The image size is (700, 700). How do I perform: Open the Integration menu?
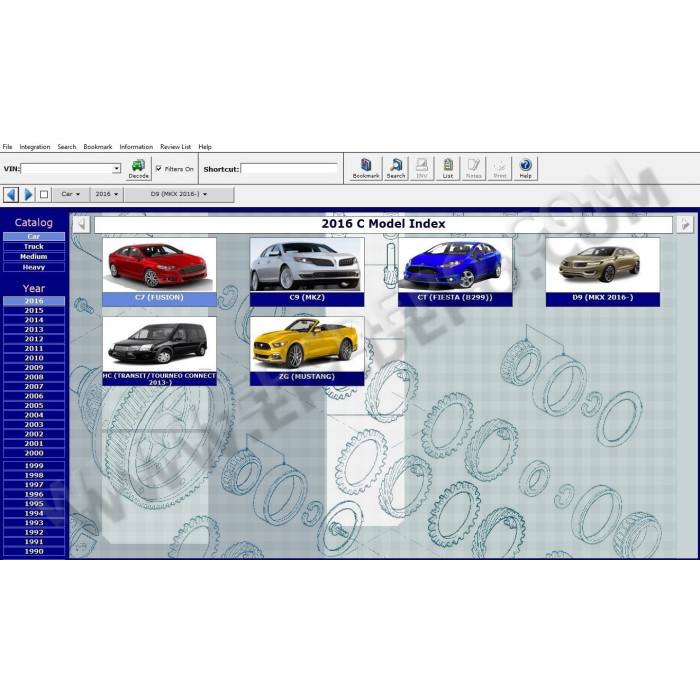tap(35, 147)
